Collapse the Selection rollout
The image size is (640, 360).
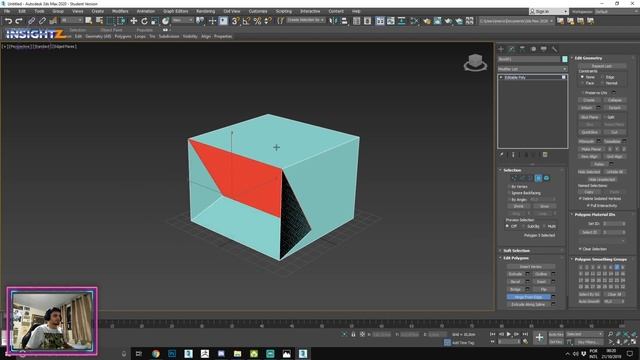tap(512, 170)
